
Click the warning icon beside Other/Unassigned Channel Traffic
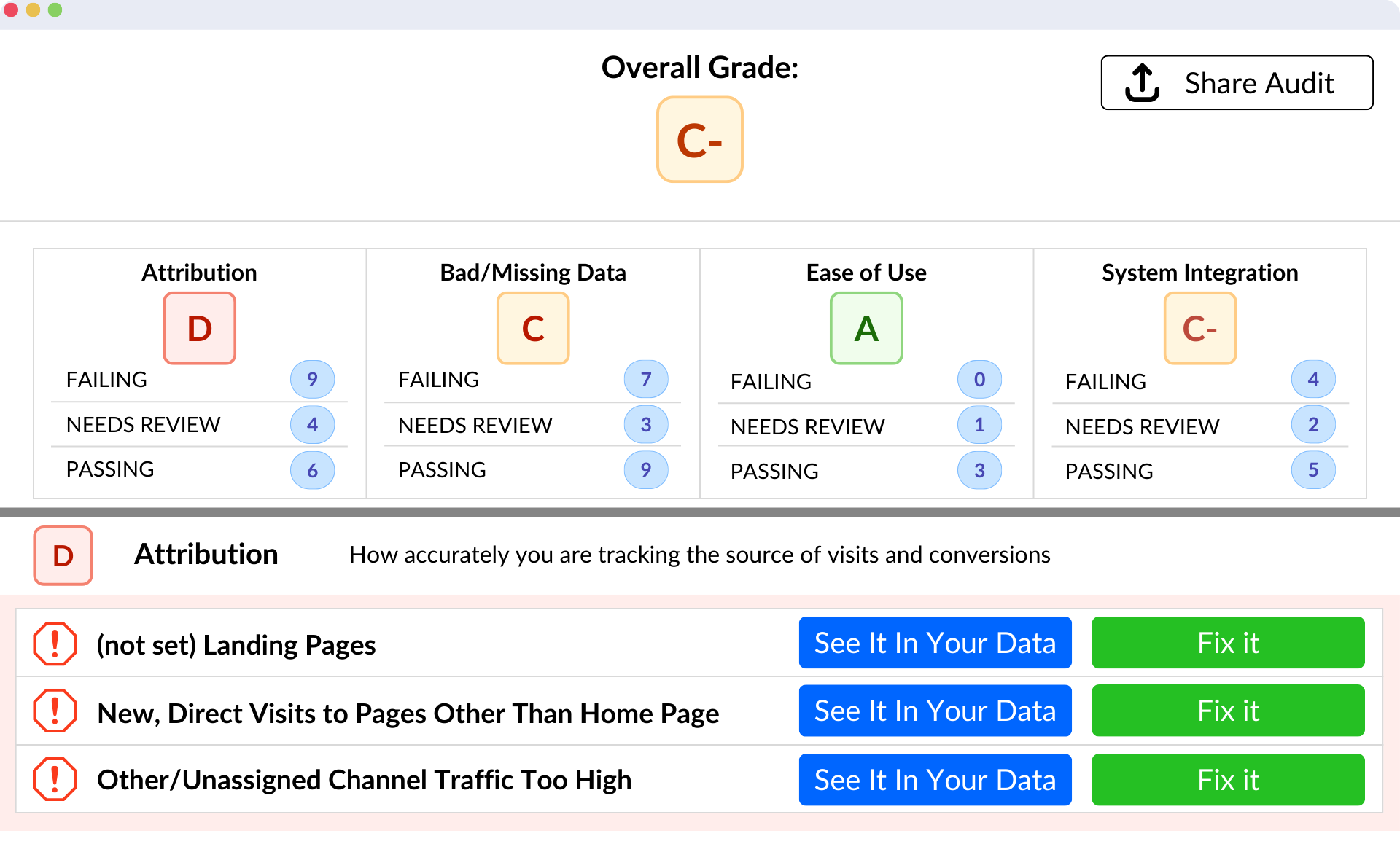coord(56,779)
